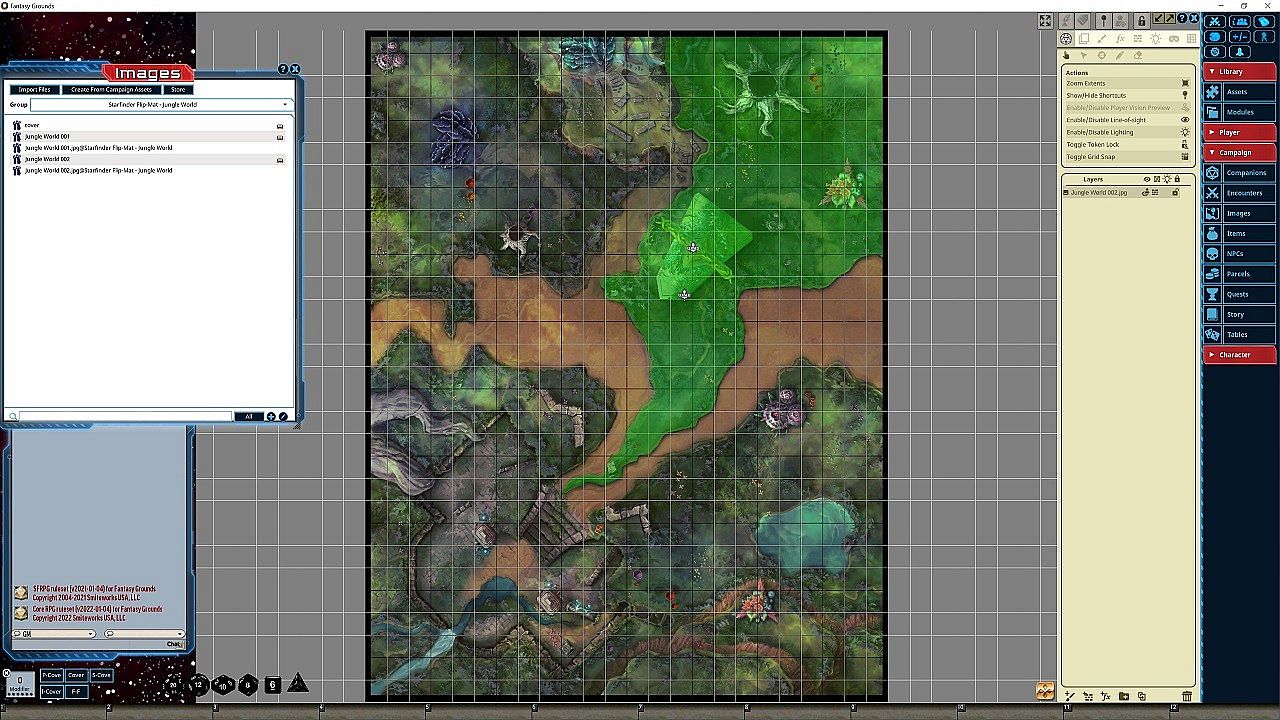Open Tables in the Campaign list

[x=1240, y=334]
